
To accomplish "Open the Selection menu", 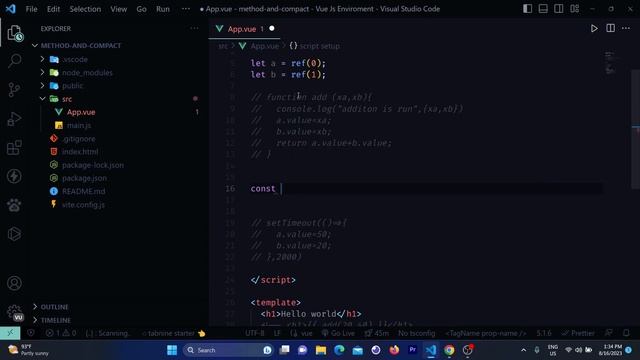I will (85, 9).
